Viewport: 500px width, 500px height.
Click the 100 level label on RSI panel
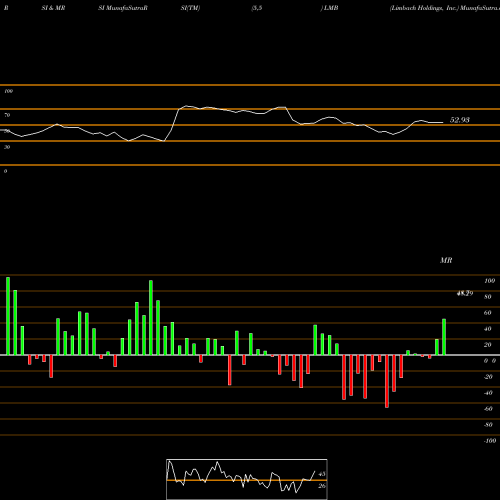8,91
